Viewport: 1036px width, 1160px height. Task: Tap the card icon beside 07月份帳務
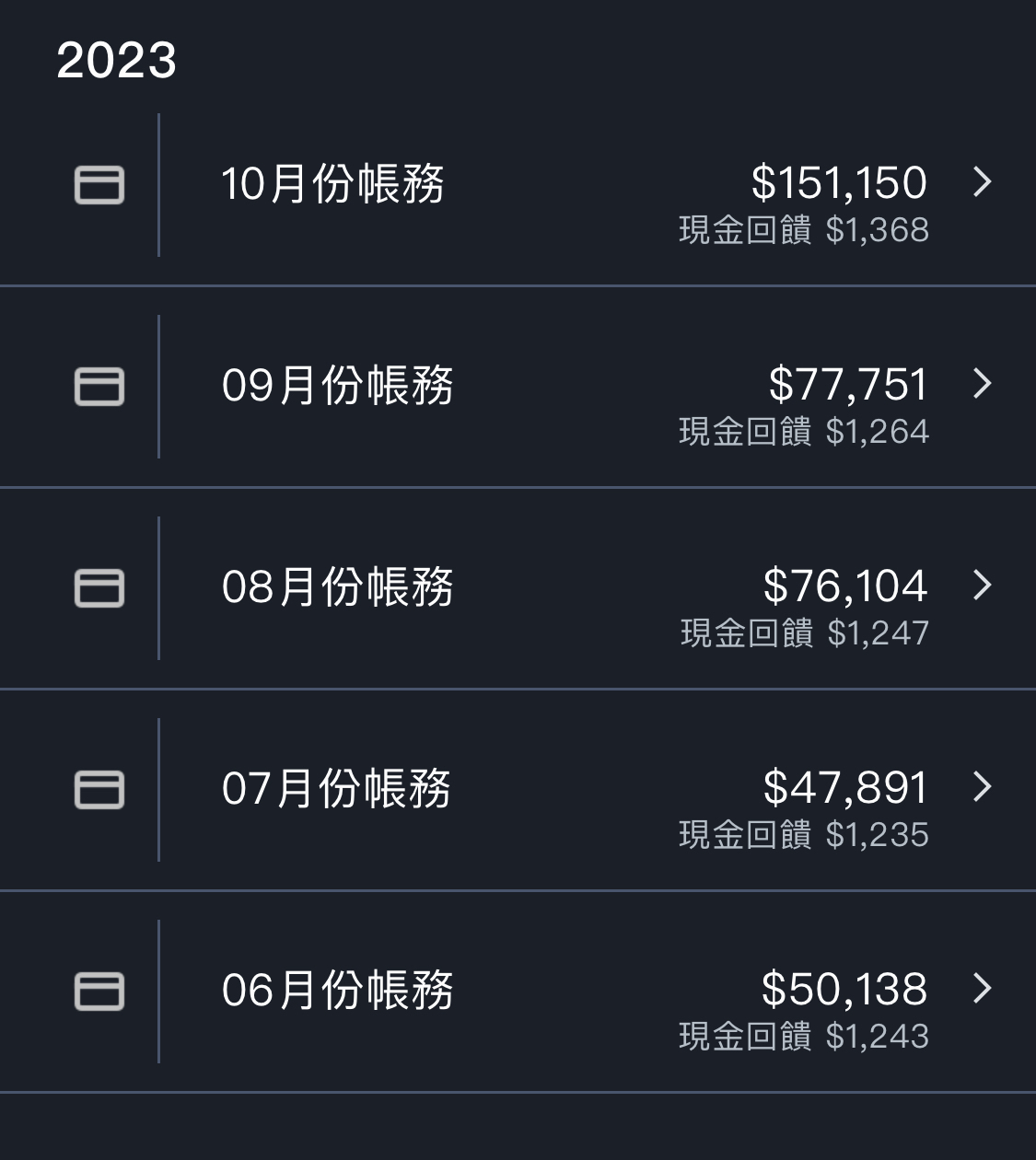click(99, 790)
